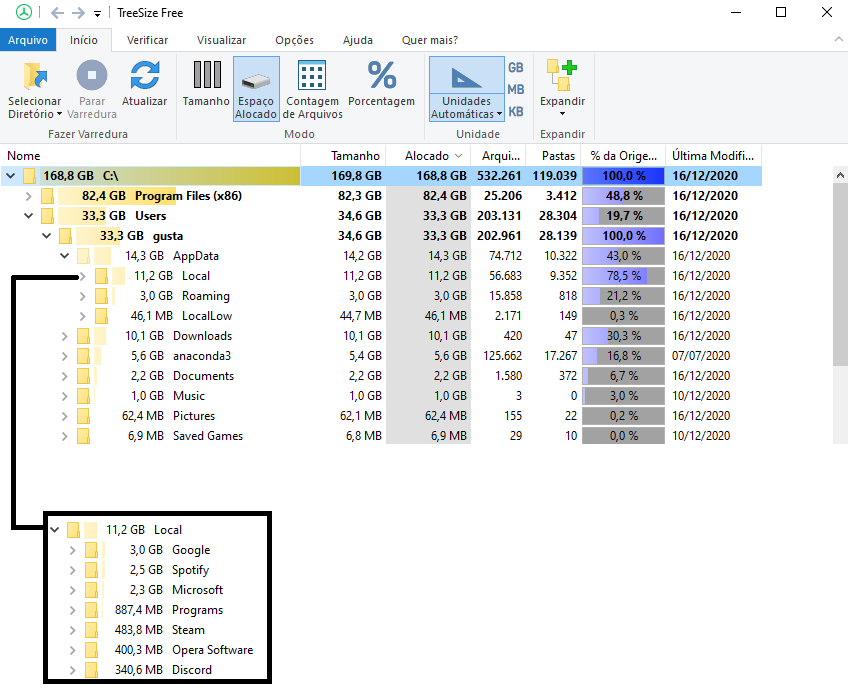Expand the anaconda3 folder
Viewport: 848px width, 687px height.
[x=65, y=356]
